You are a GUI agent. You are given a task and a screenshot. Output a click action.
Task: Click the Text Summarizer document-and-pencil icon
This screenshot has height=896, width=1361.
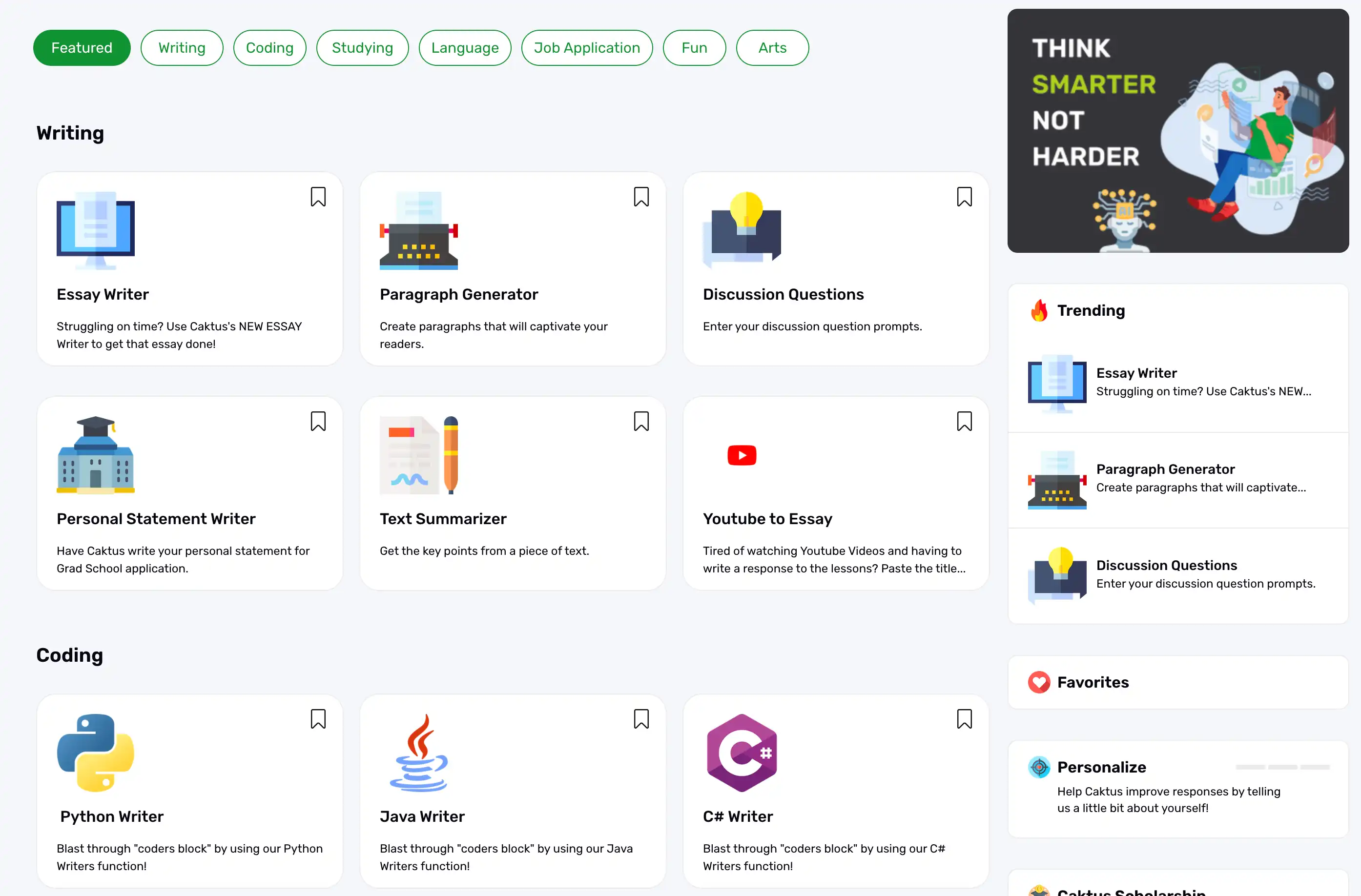(x=418, y=455)
